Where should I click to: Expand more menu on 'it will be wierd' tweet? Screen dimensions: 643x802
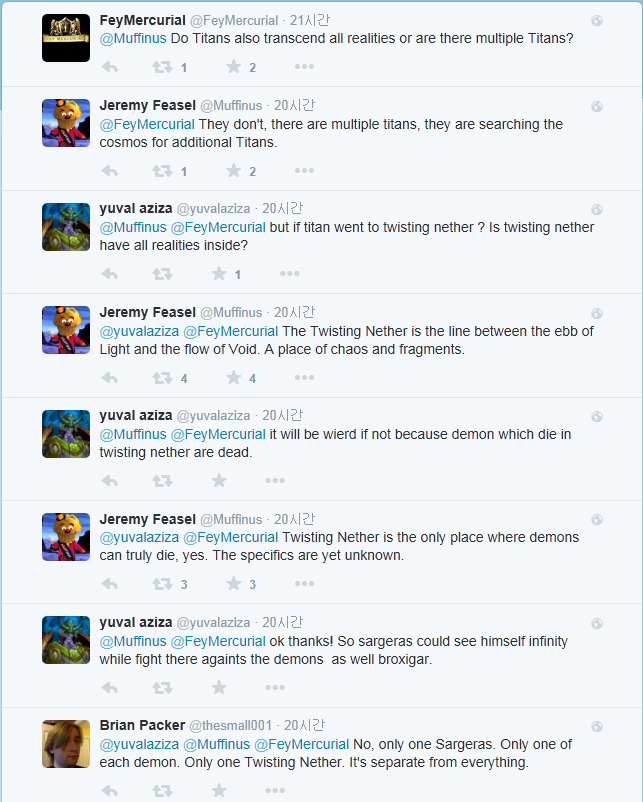click(275, 481)
